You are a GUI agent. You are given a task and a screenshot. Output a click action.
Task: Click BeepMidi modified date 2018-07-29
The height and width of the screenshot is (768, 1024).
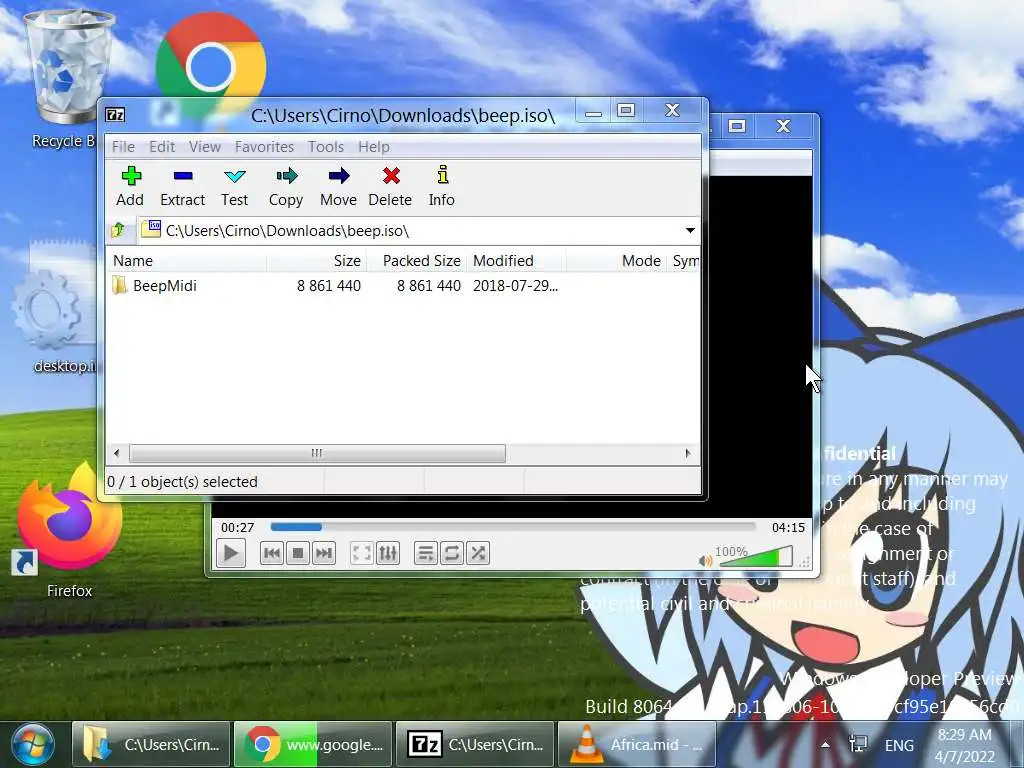pos(515,285)
